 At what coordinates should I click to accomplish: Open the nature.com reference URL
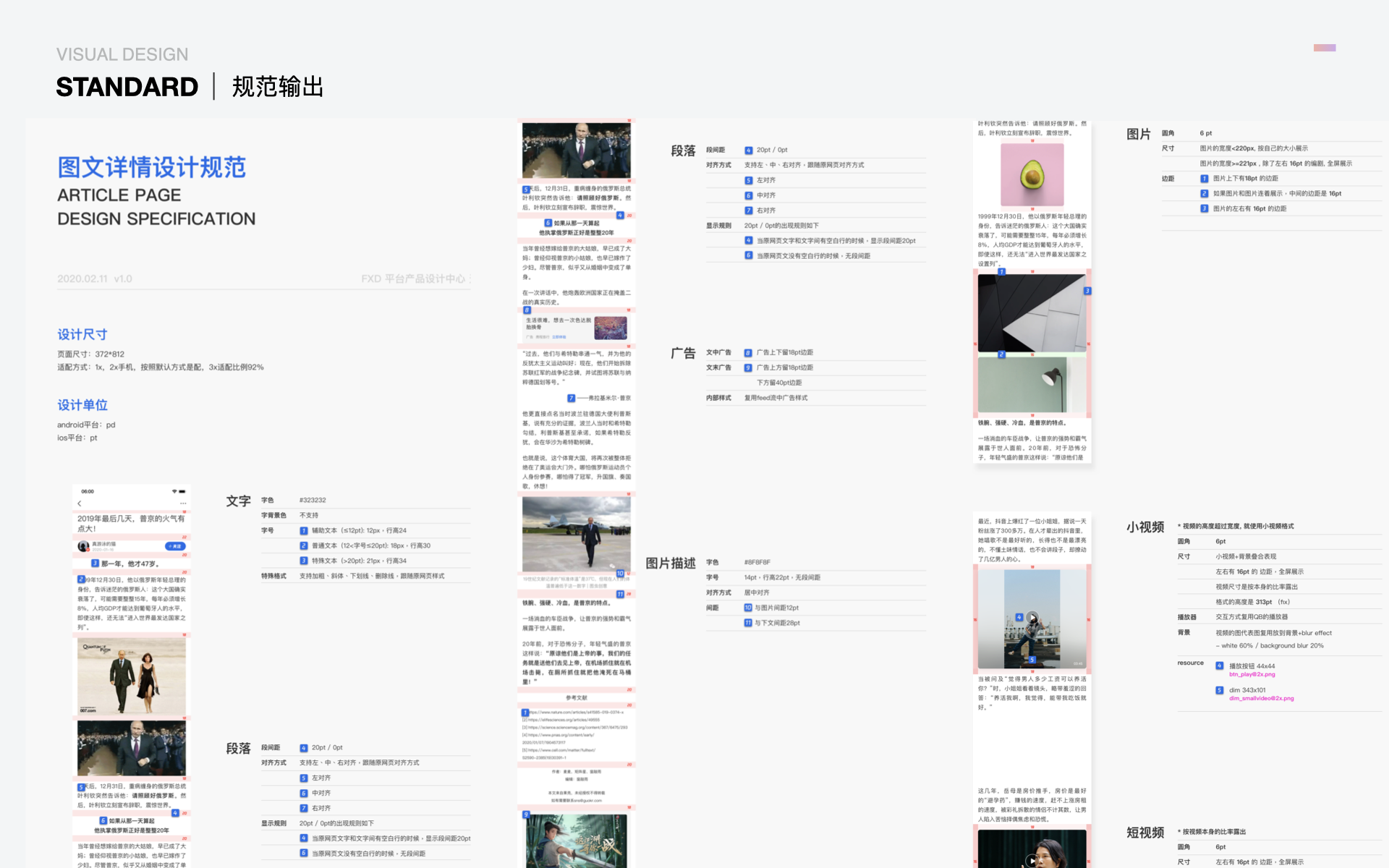575,712
